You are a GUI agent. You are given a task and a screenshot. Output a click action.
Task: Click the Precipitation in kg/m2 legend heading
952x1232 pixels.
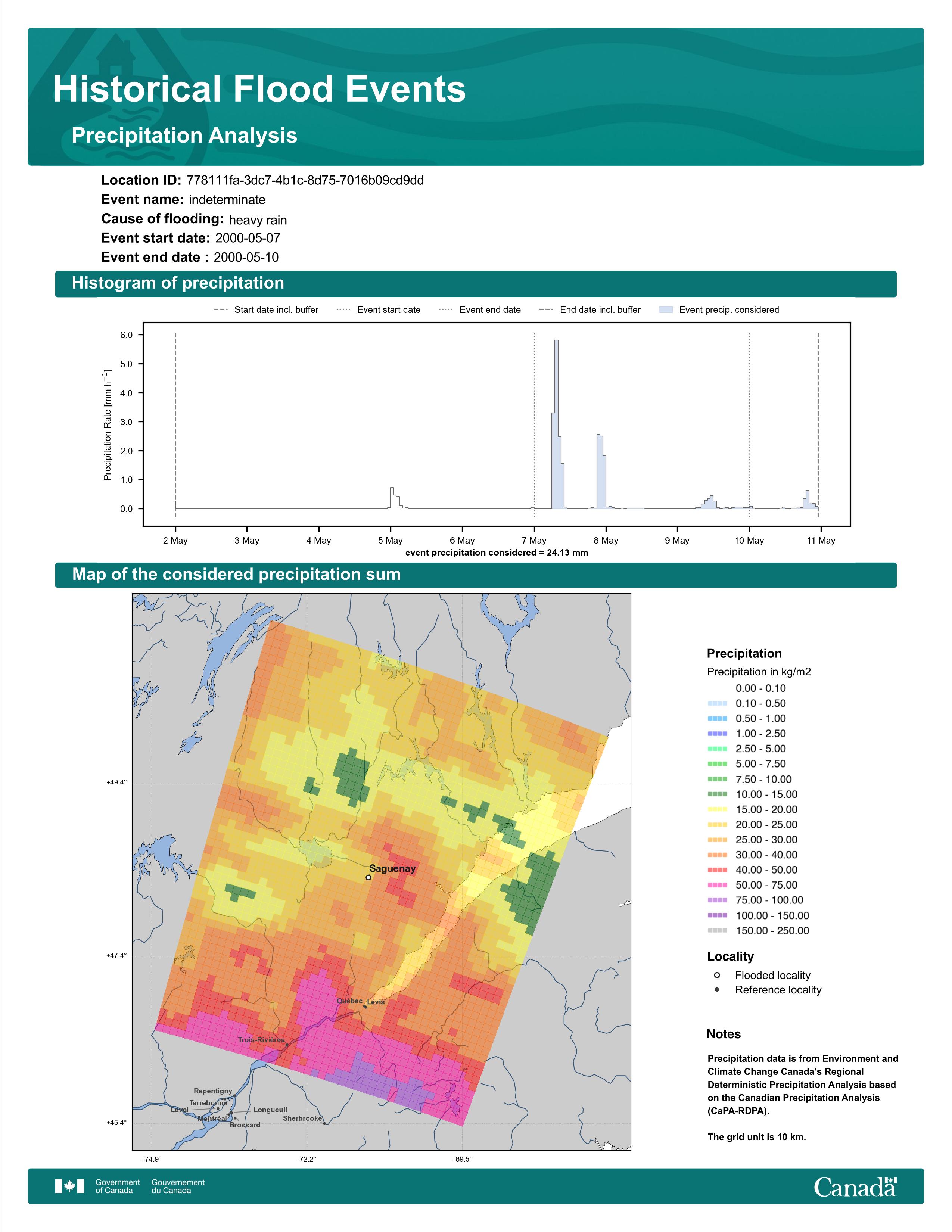(759, 672)
